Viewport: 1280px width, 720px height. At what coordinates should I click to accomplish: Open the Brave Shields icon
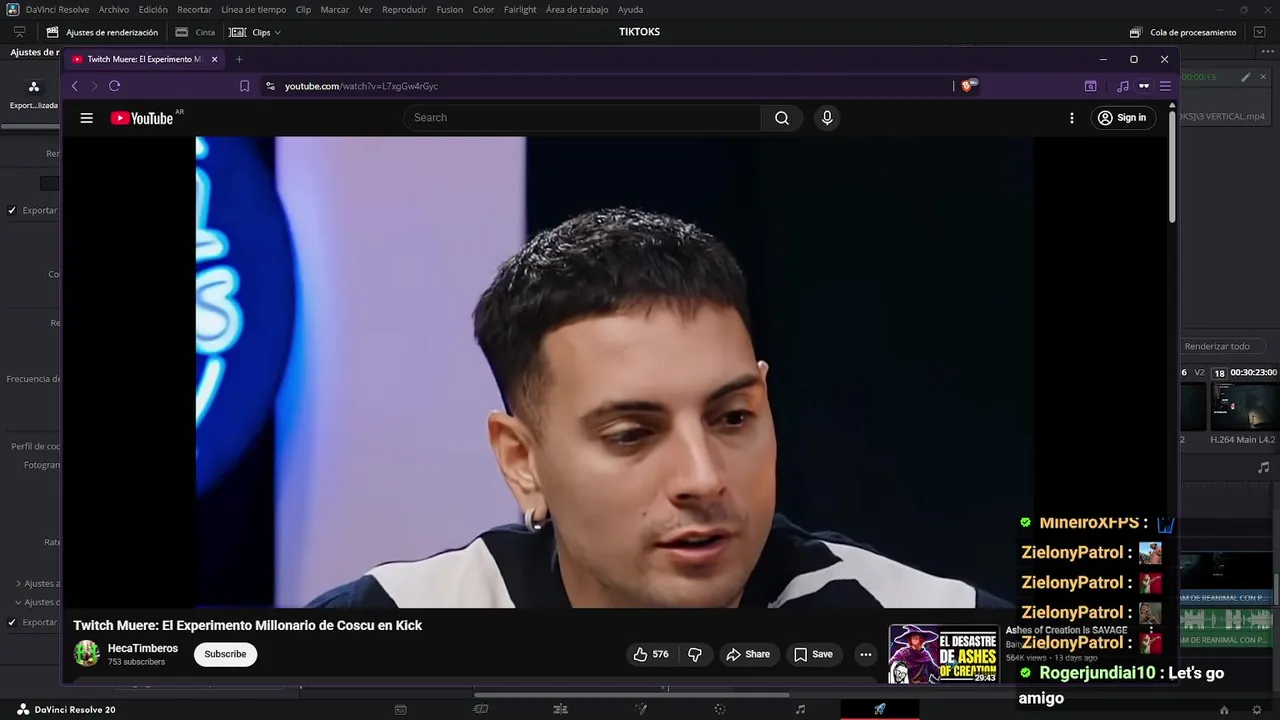tap(967, 86)
